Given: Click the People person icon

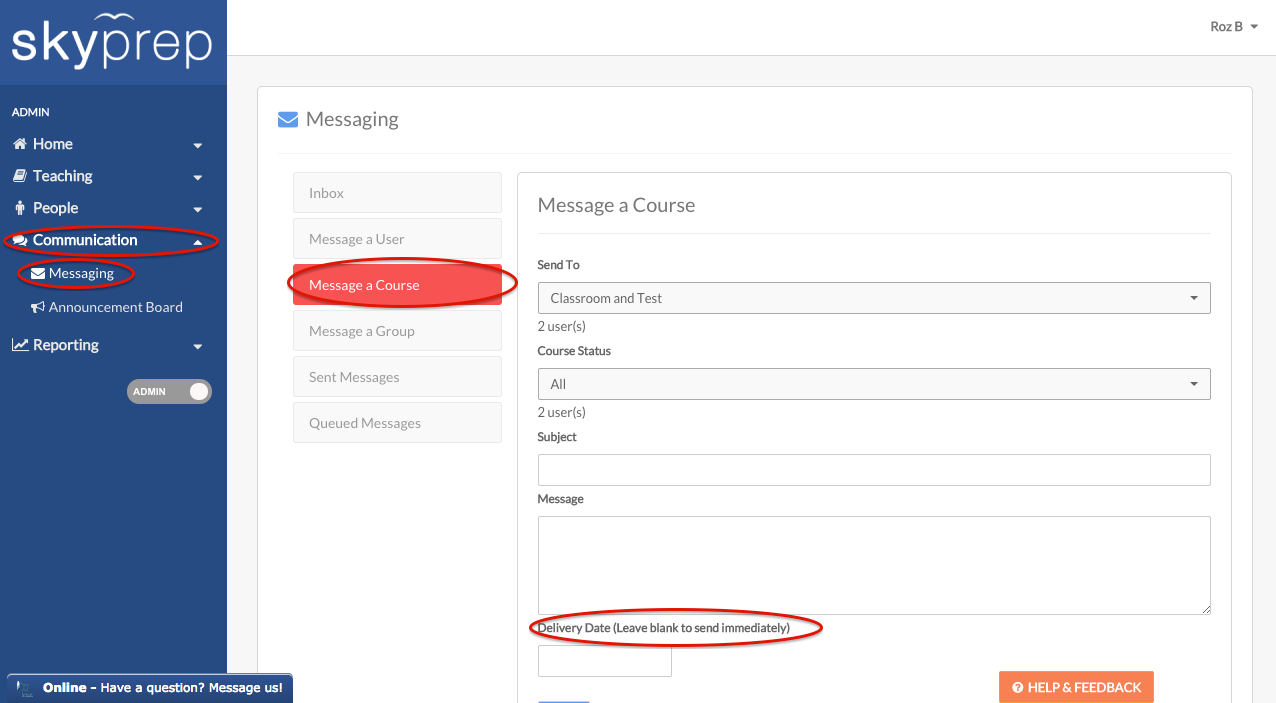Looking at the screenshot, I should point(19,208).
